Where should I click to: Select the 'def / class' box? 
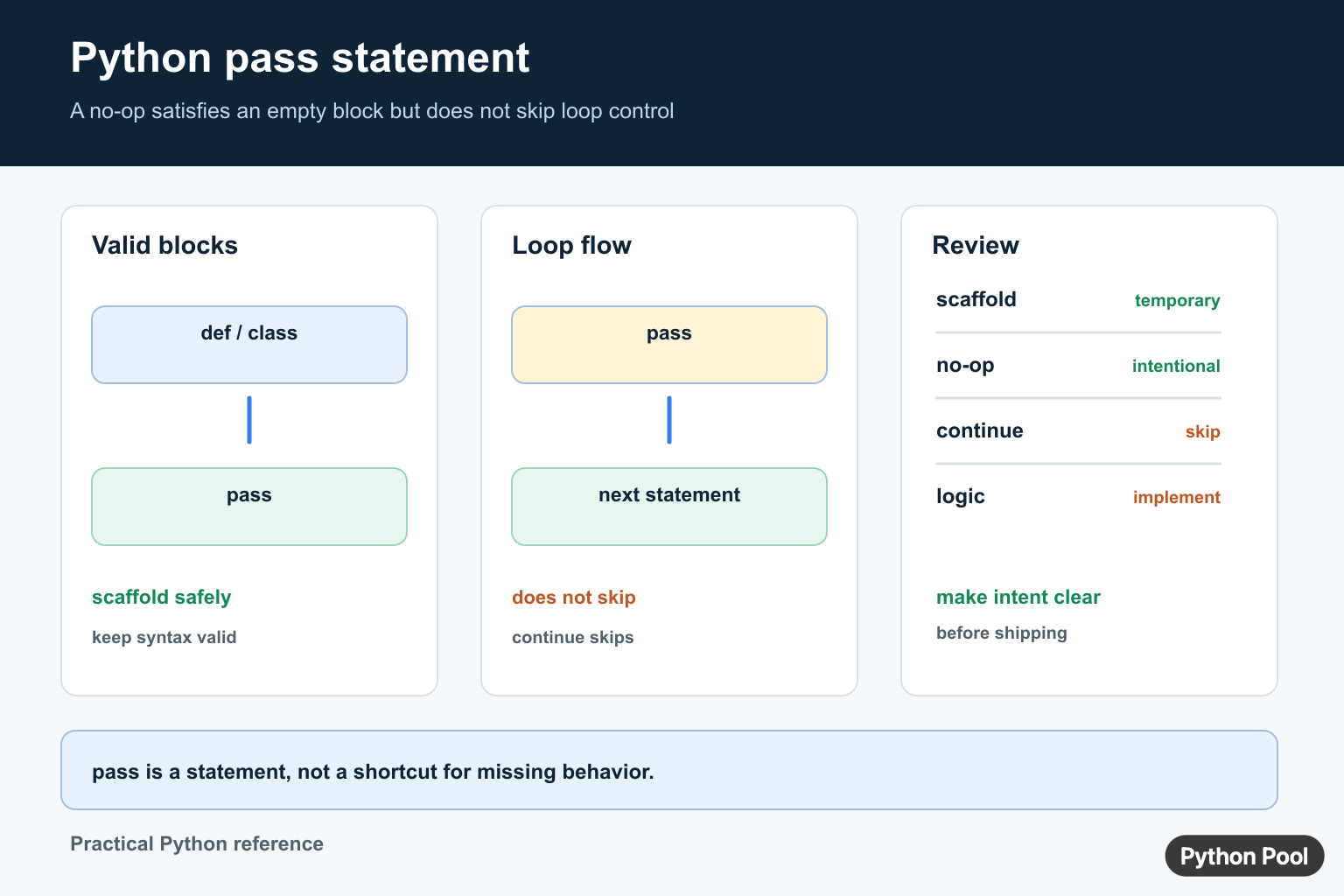[249, 345]
